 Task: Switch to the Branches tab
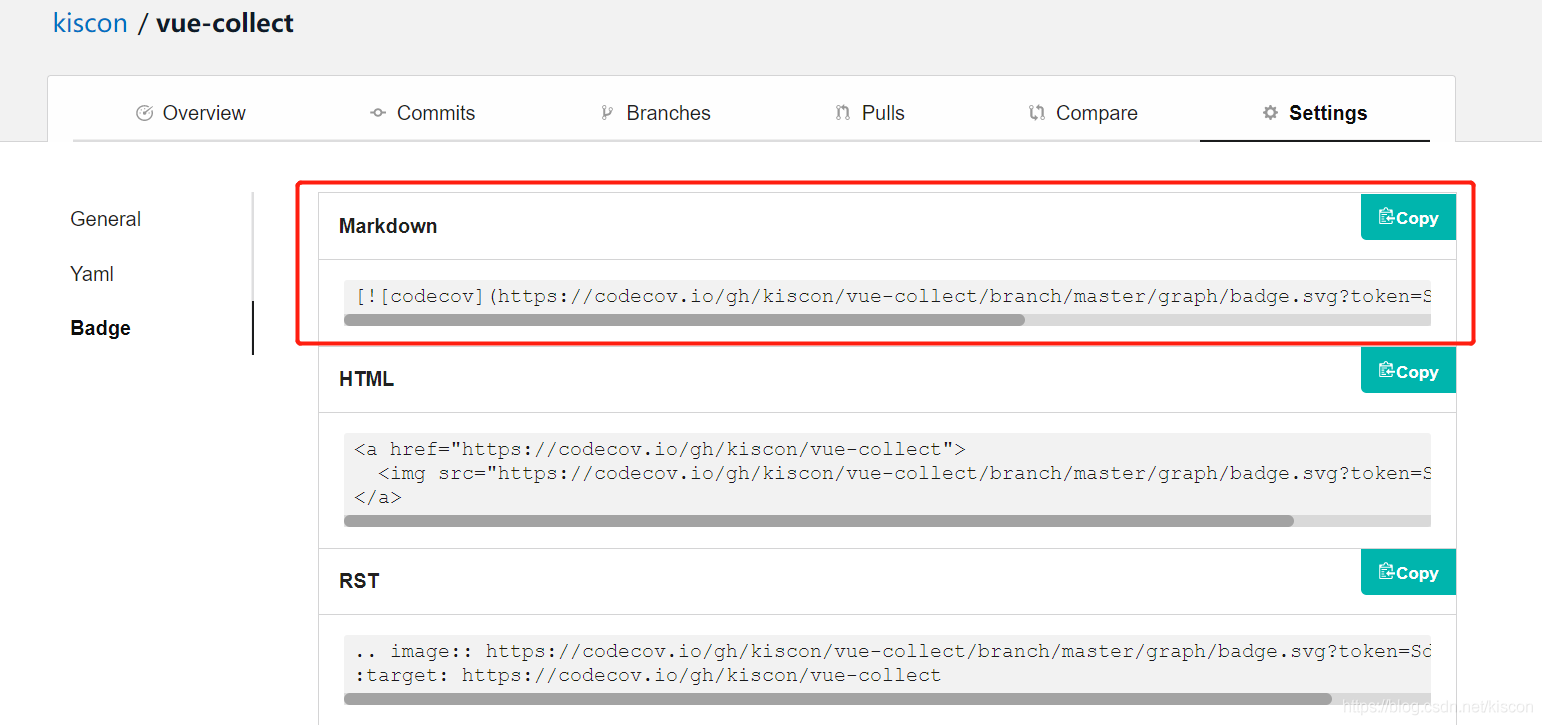(668, 113)
